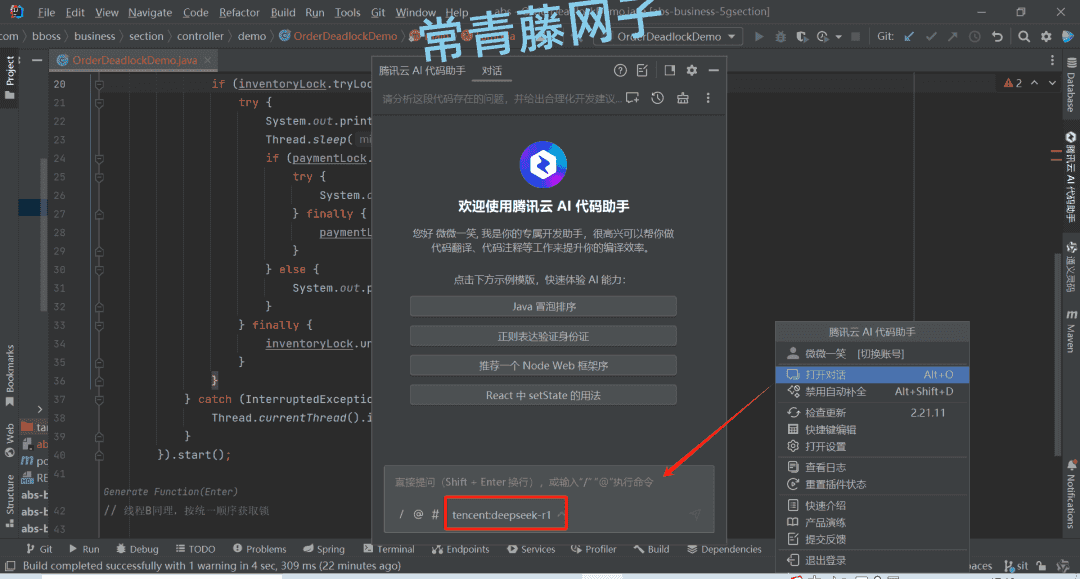Open more options in chat header

pos(707,98)
